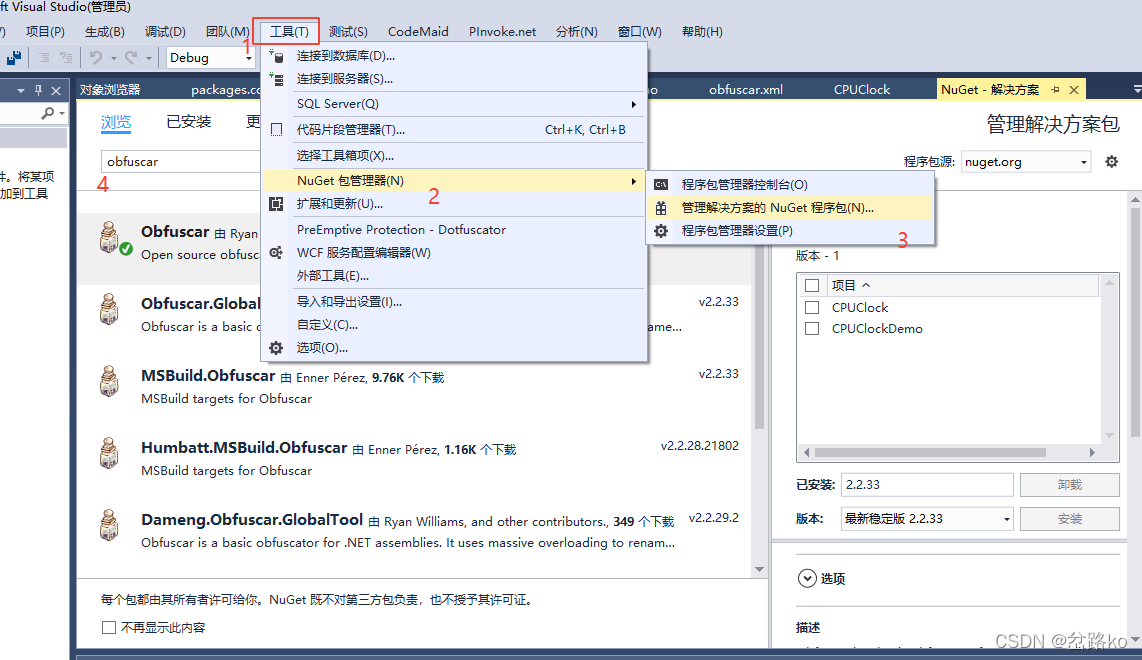Check the CPUClock project checkbox
Image resolution: width=1142 pixels, height=660 pixels.
pos(812,307)
